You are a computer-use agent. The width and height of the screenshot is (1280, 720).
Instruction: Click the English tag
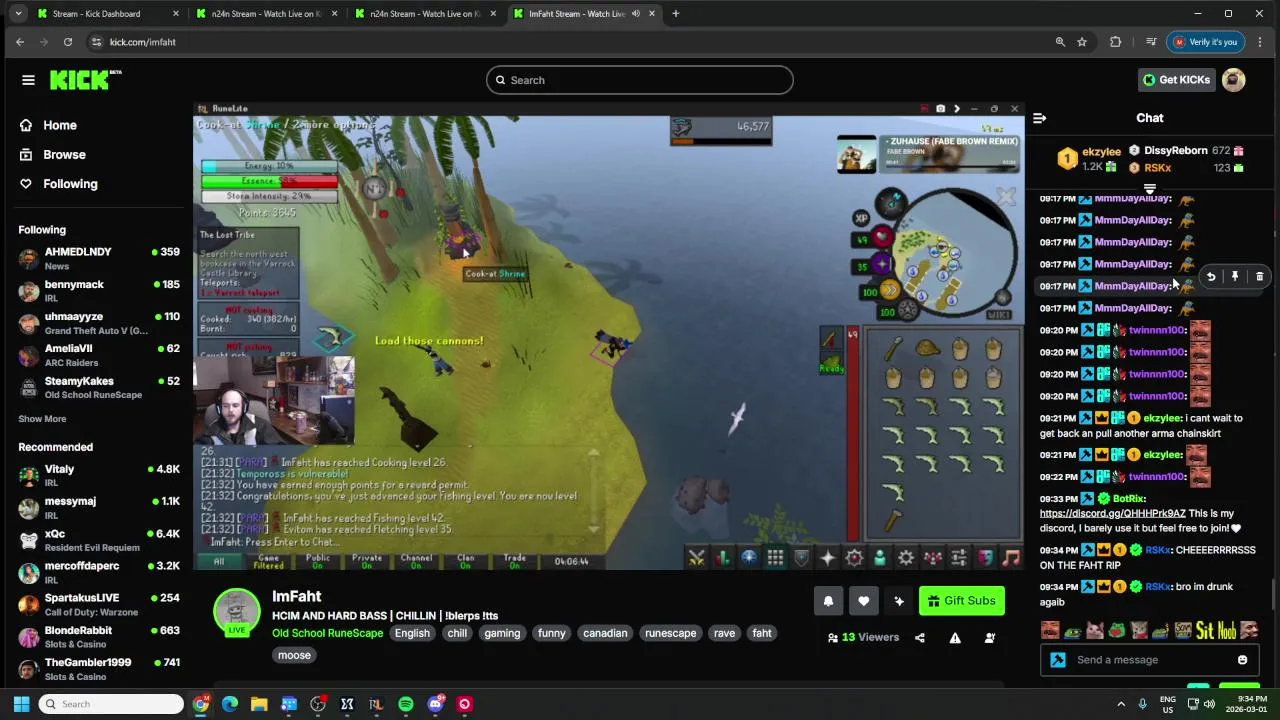(412, 633)
